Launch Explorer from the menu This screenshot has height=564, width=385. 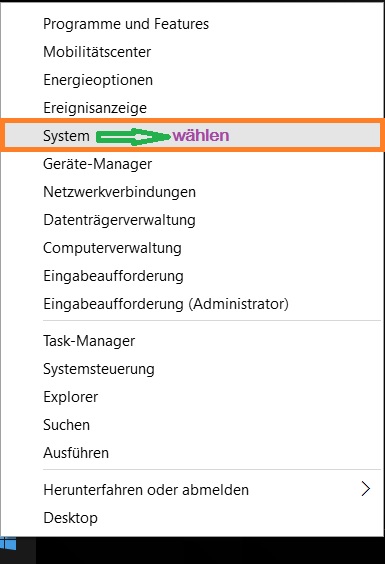click(x=71, y=397)
